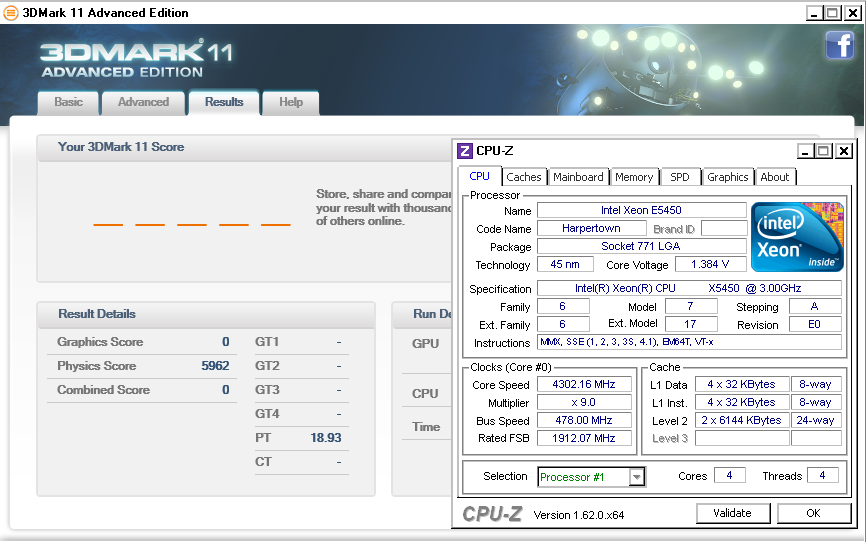
Task: Click the Facebook share icon
Action: point(839,45)
